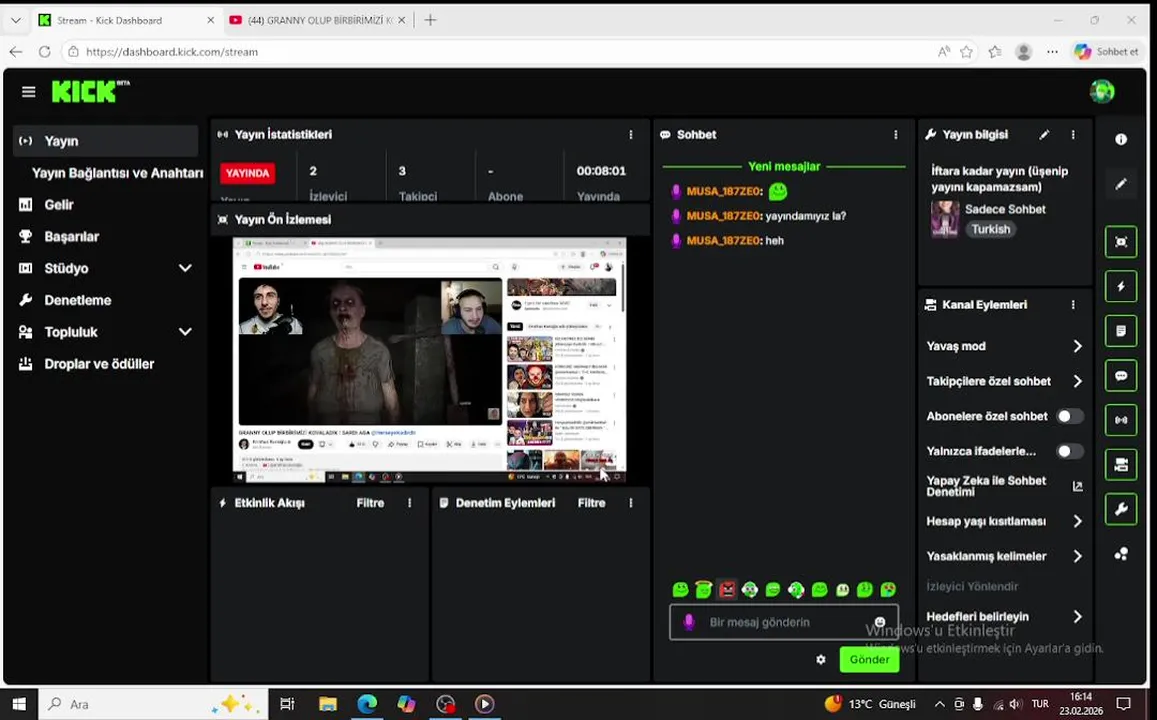Click the stream preview video thumbnail
This screenshot has width=1157, height=720.
click(x=429, y=360)
